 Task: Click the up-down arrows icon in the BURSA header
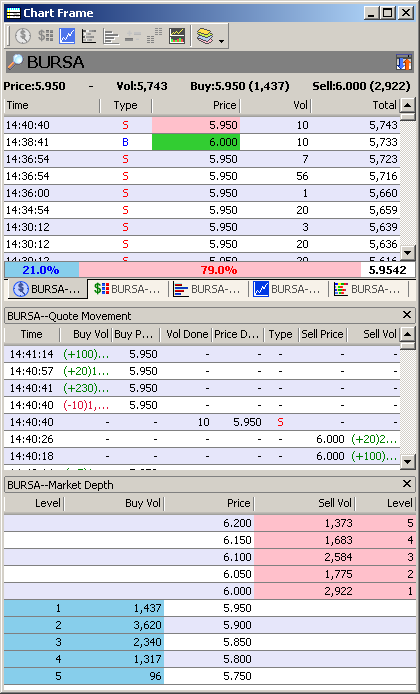tap(404, 62)
